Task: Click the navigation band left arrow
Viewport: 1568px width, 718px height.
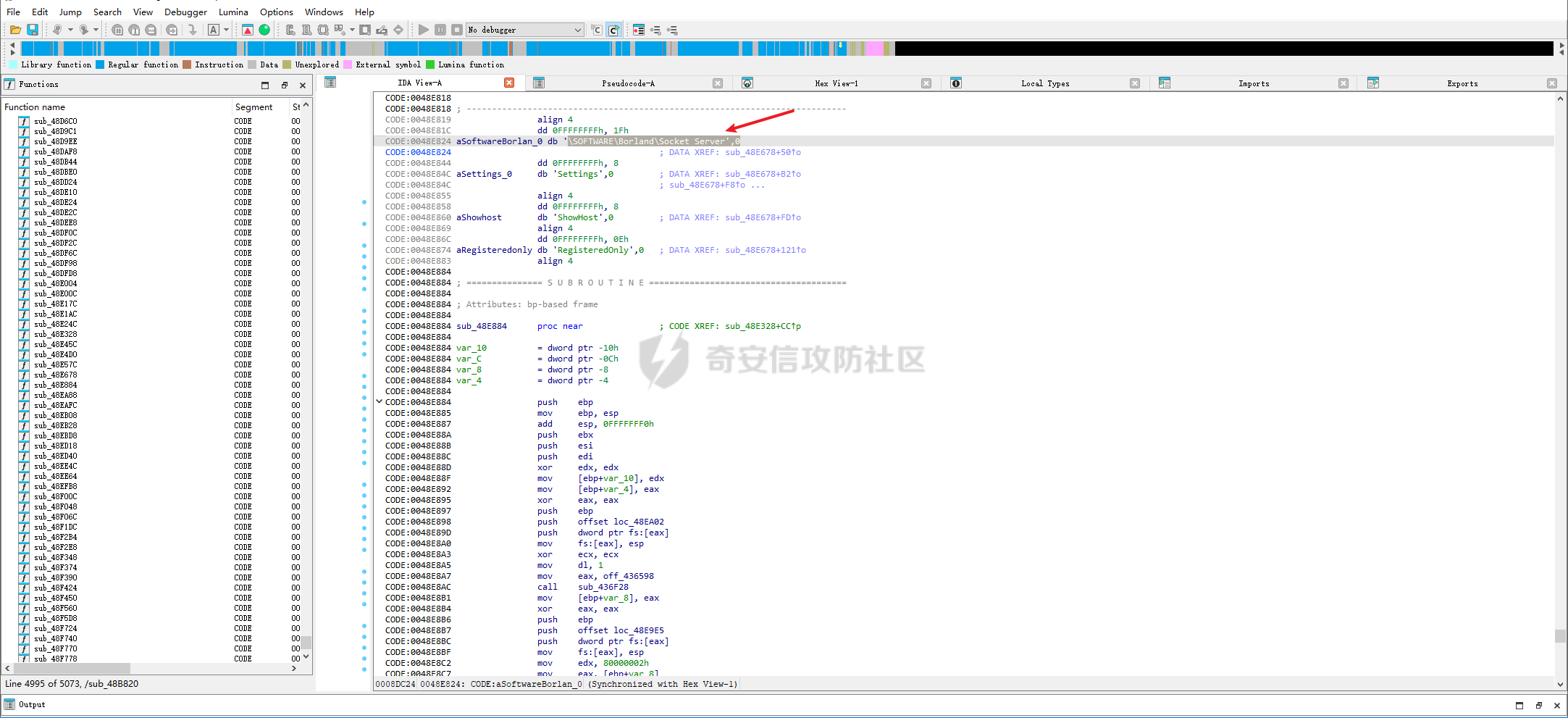Action: click(12, 45)
